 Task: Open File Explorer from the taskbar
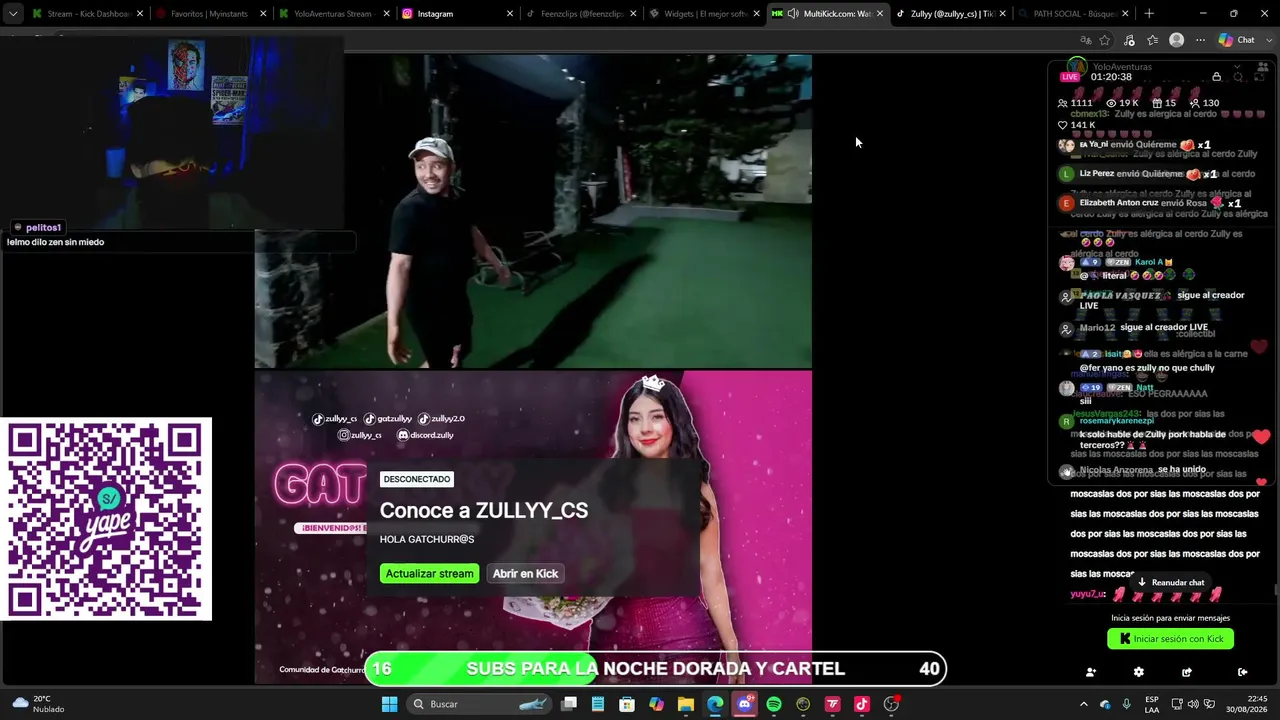(686, 704)
